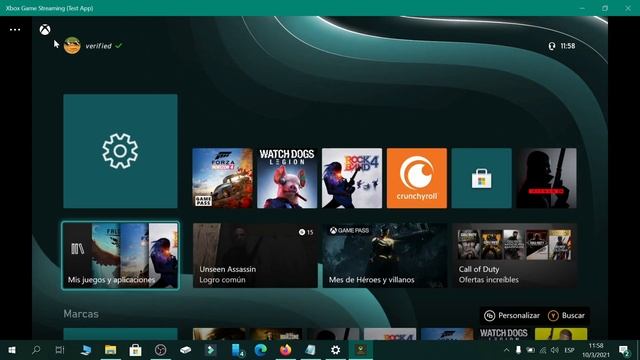Screen dimensions: 640x360
Task: Open Windows Settings gear on taskbar
Action: point(336,350)
